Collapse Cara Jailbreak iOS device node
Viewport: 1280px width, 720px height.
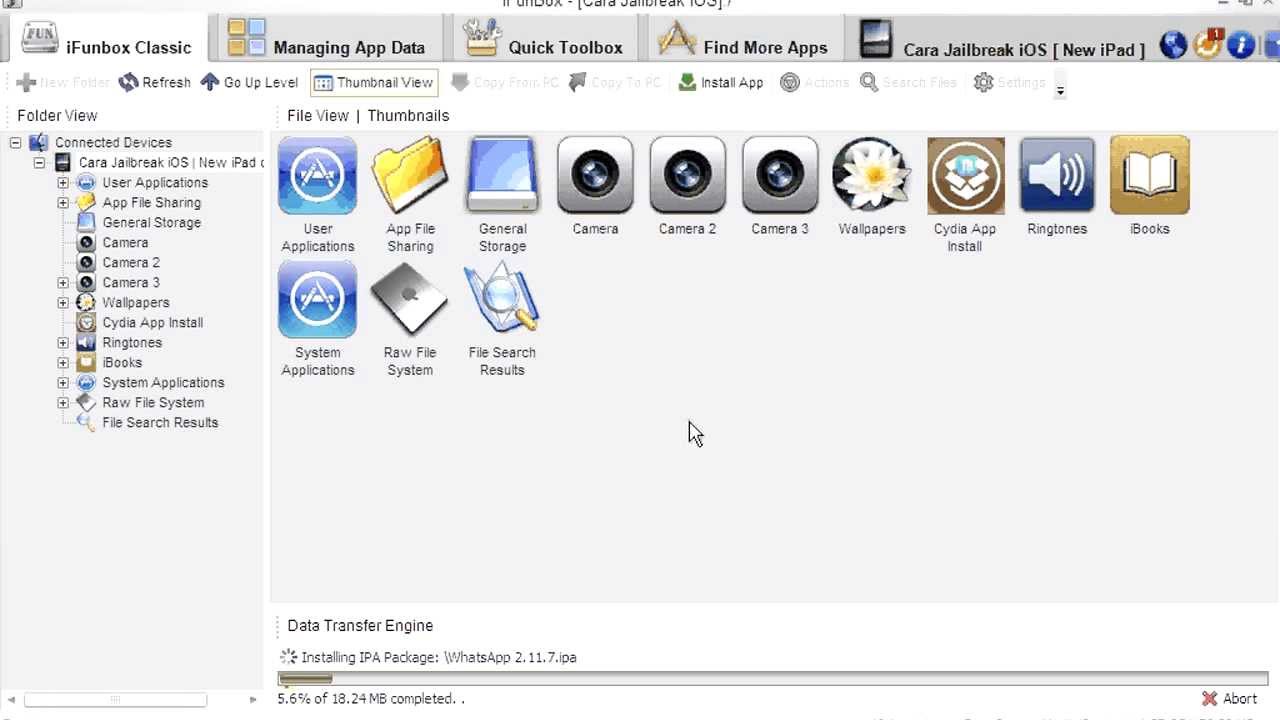tap(39, 162)
